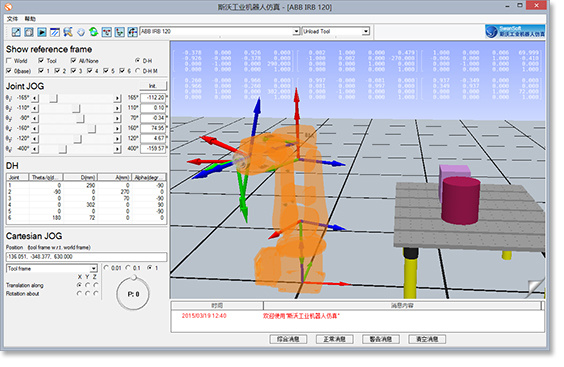Screen dimensions: 564x367
Task: Click the first toolbar icon with diagonal arrow
Action: point(16,32)
